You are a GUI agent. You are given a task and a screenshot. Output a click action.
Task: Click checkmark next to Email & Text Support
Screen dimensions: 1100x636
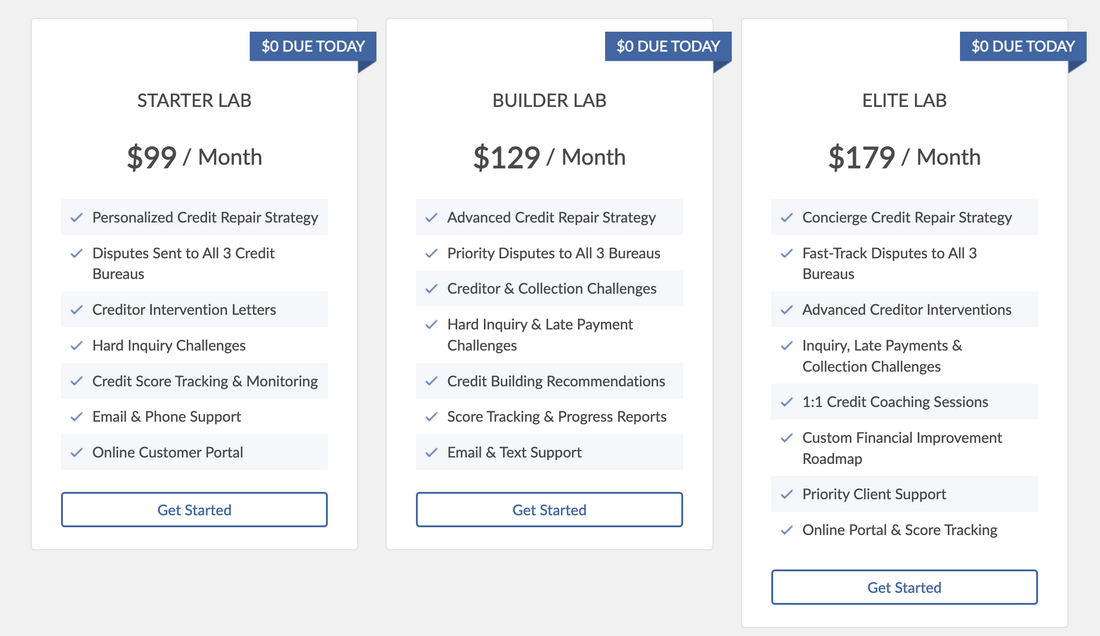coord(431,452)
